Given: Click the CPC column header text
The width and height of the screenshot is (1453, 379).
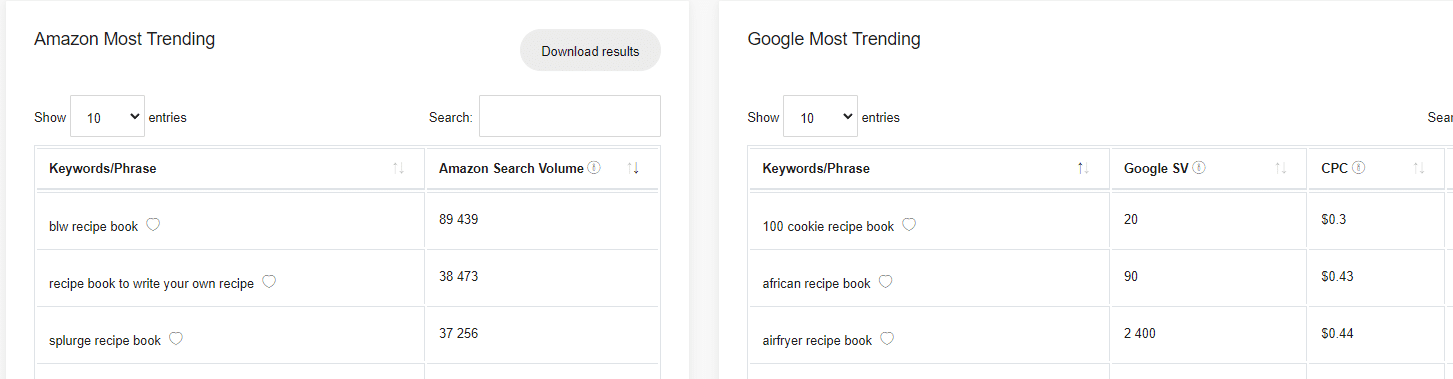Looking at the screenshot, I should [x=1335, y=168].
